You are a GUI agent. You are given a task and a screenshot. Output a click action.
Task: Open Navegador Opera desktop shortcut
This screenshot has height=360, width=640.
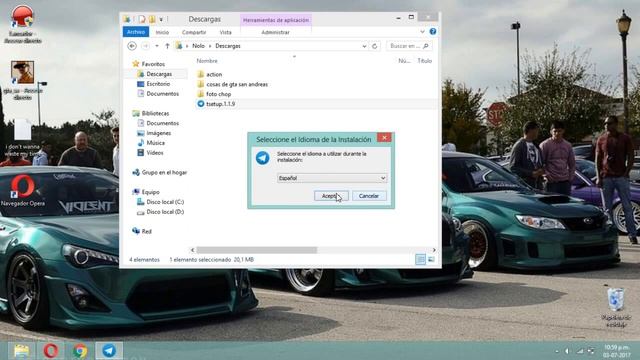tap(23, 190)
